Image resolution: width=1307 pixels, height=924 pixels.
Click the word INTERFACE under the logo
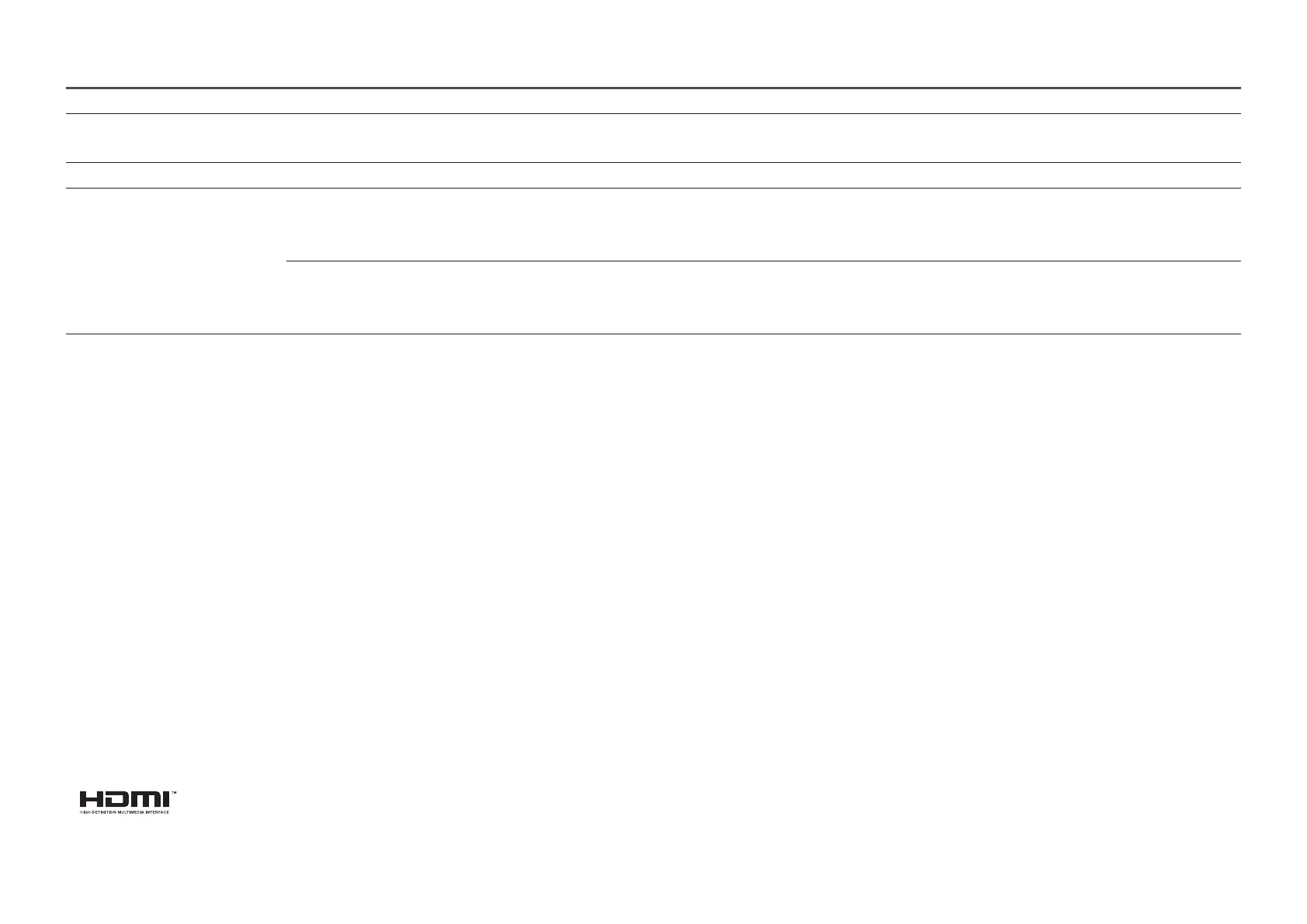click(158, 812)
